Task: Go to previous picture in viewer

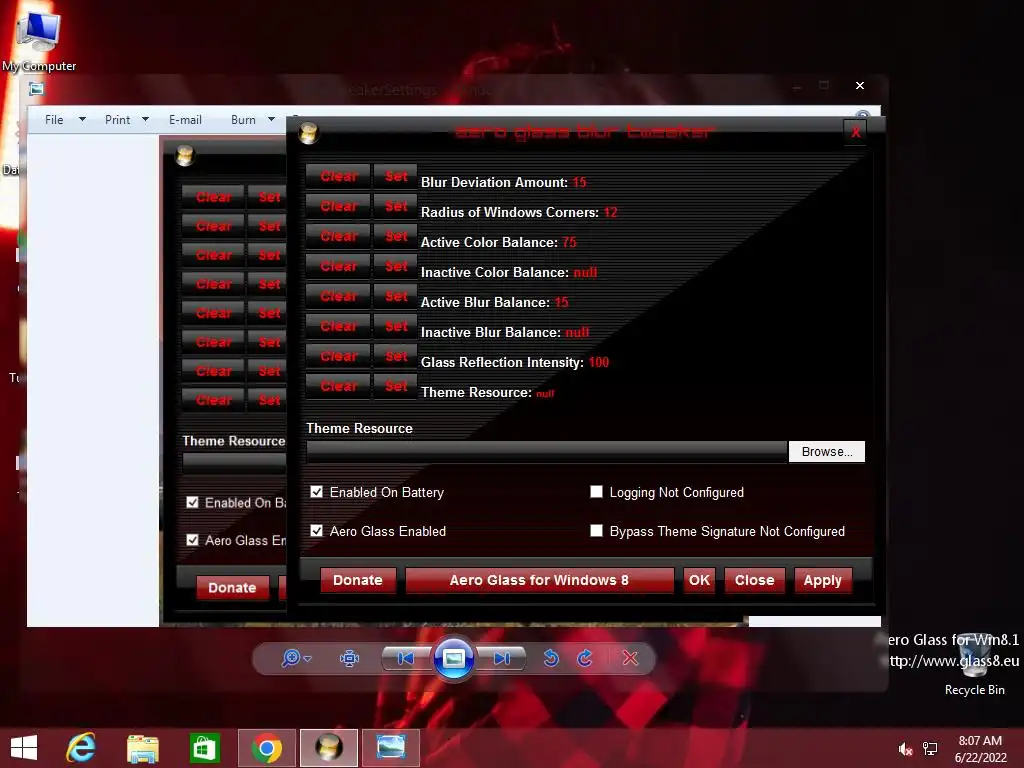Action: click(x=406, y=658)
